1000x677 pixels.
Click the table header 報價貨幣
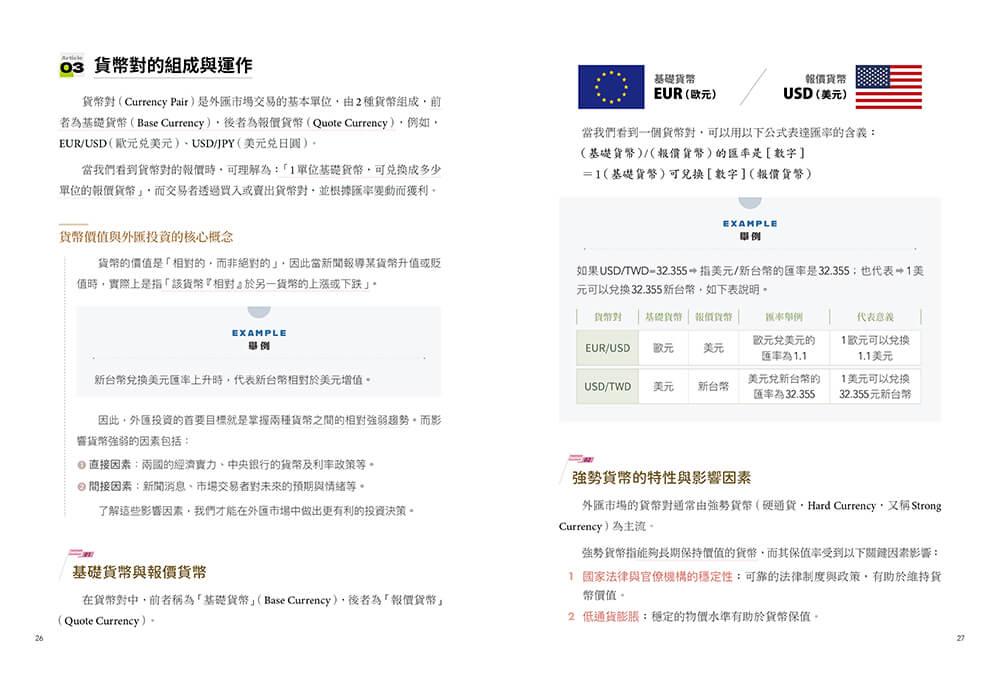pos(713,317)
